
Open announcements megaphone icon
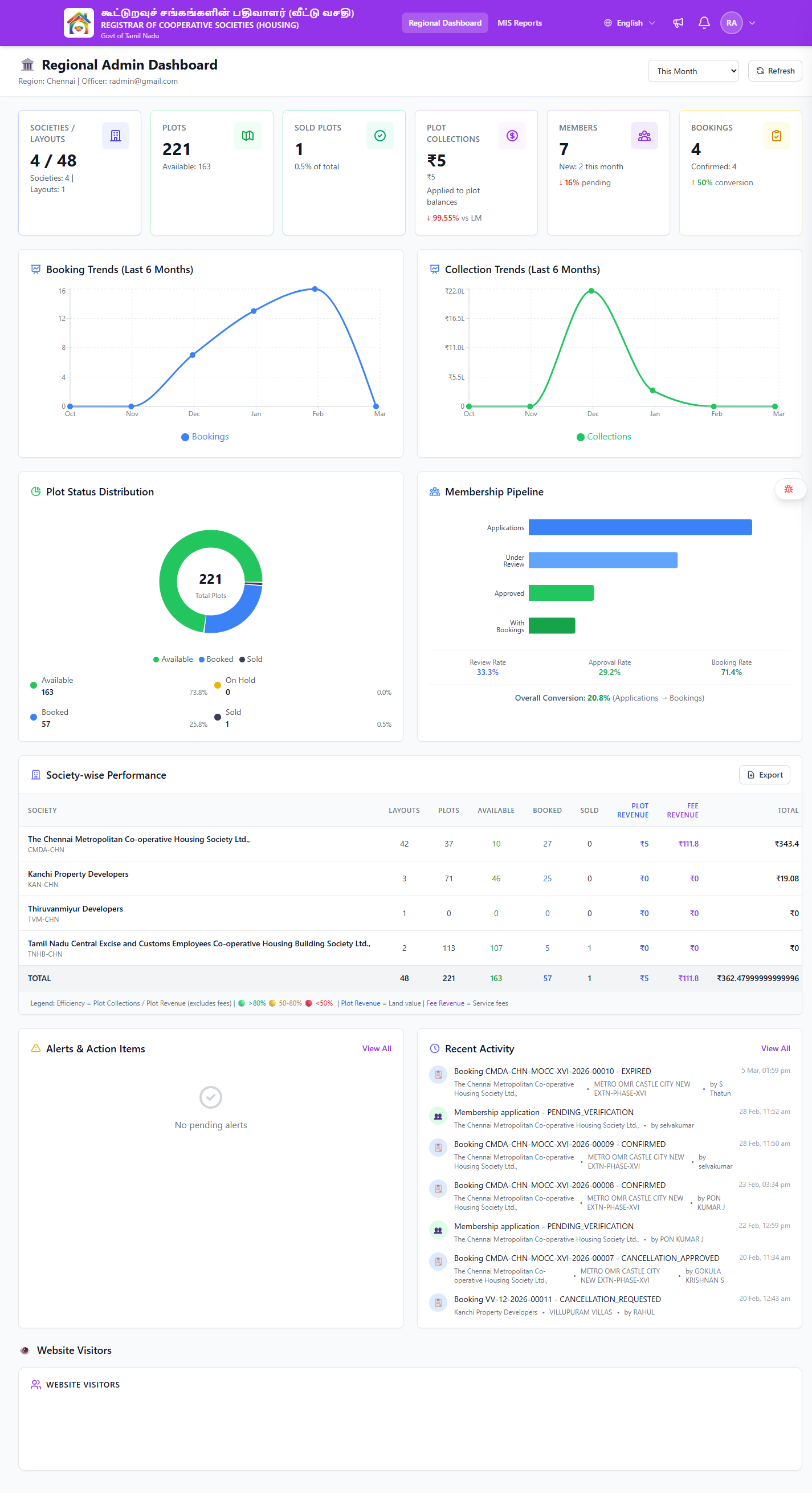[x=678, y=23]
